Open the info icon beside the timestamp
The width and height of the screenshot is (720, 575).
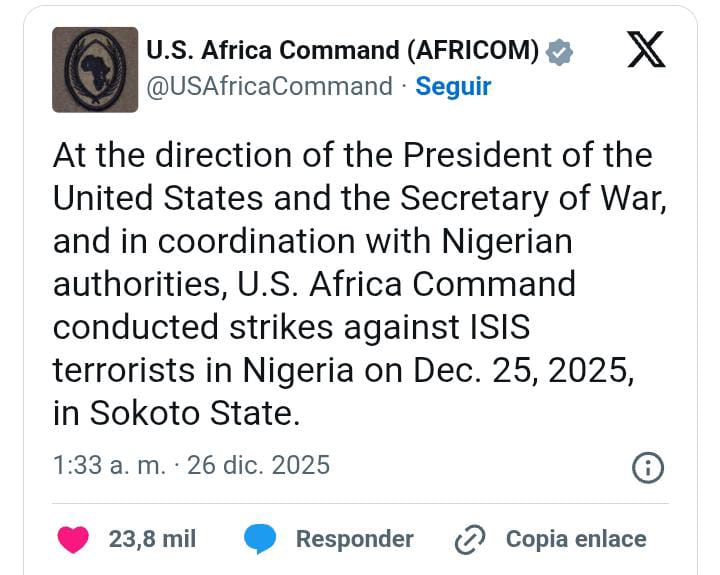648,466
